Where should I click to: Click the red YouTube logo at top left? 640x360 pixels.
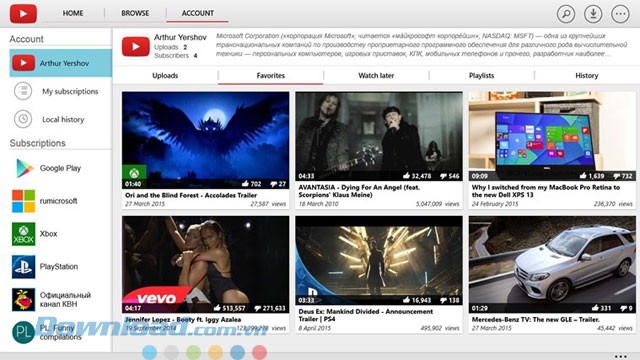[x=23, y=13]
